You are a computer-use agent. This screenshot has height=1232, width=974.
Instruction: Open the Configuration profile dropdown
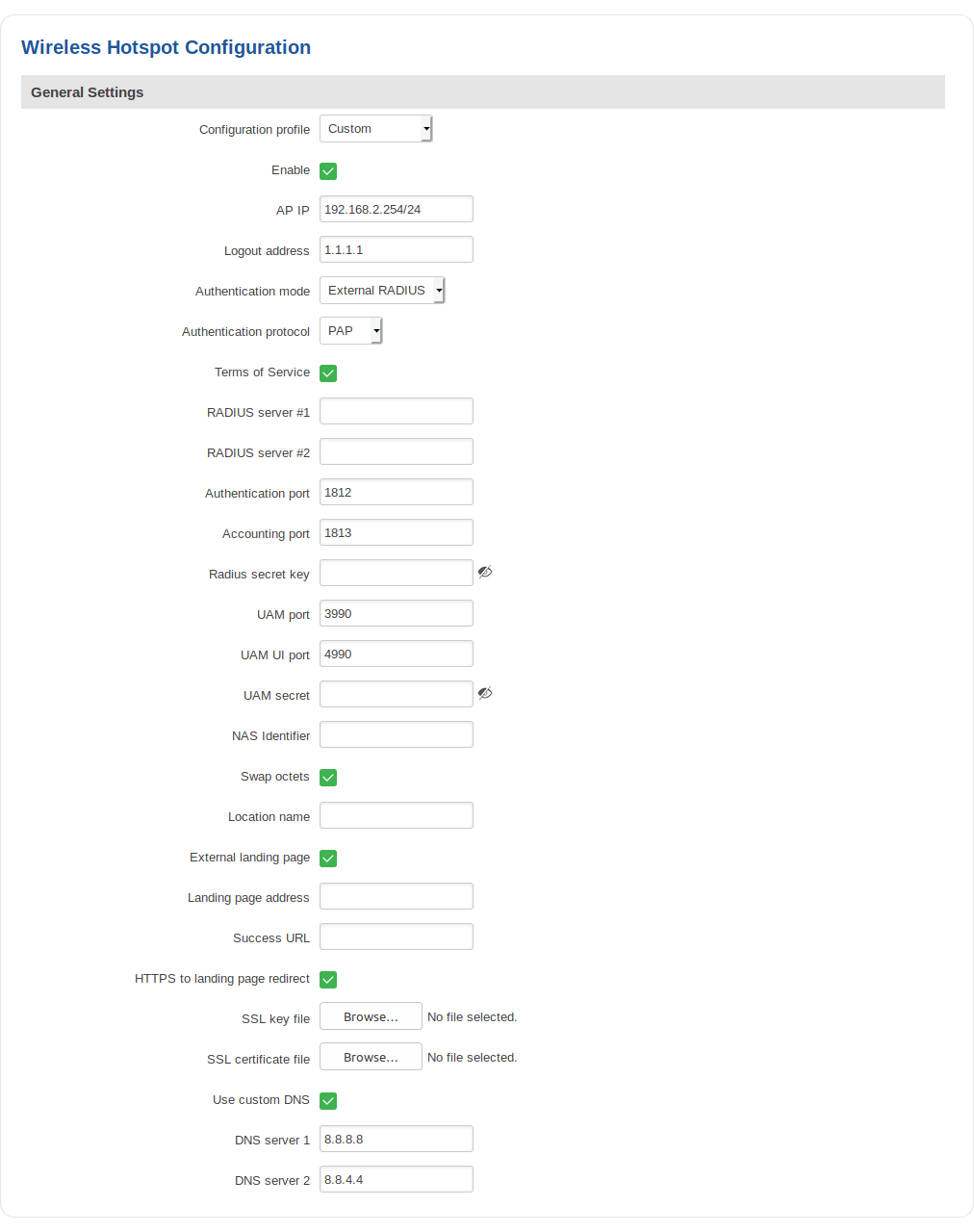(375, 128)
